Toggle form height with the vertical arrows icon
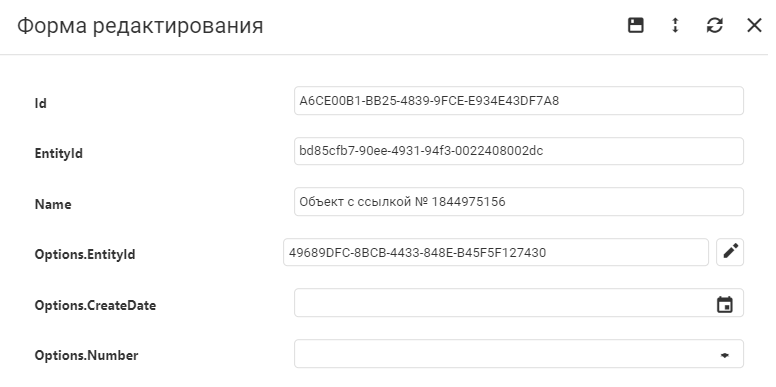776x387 pixels. [x=675, y=25]
